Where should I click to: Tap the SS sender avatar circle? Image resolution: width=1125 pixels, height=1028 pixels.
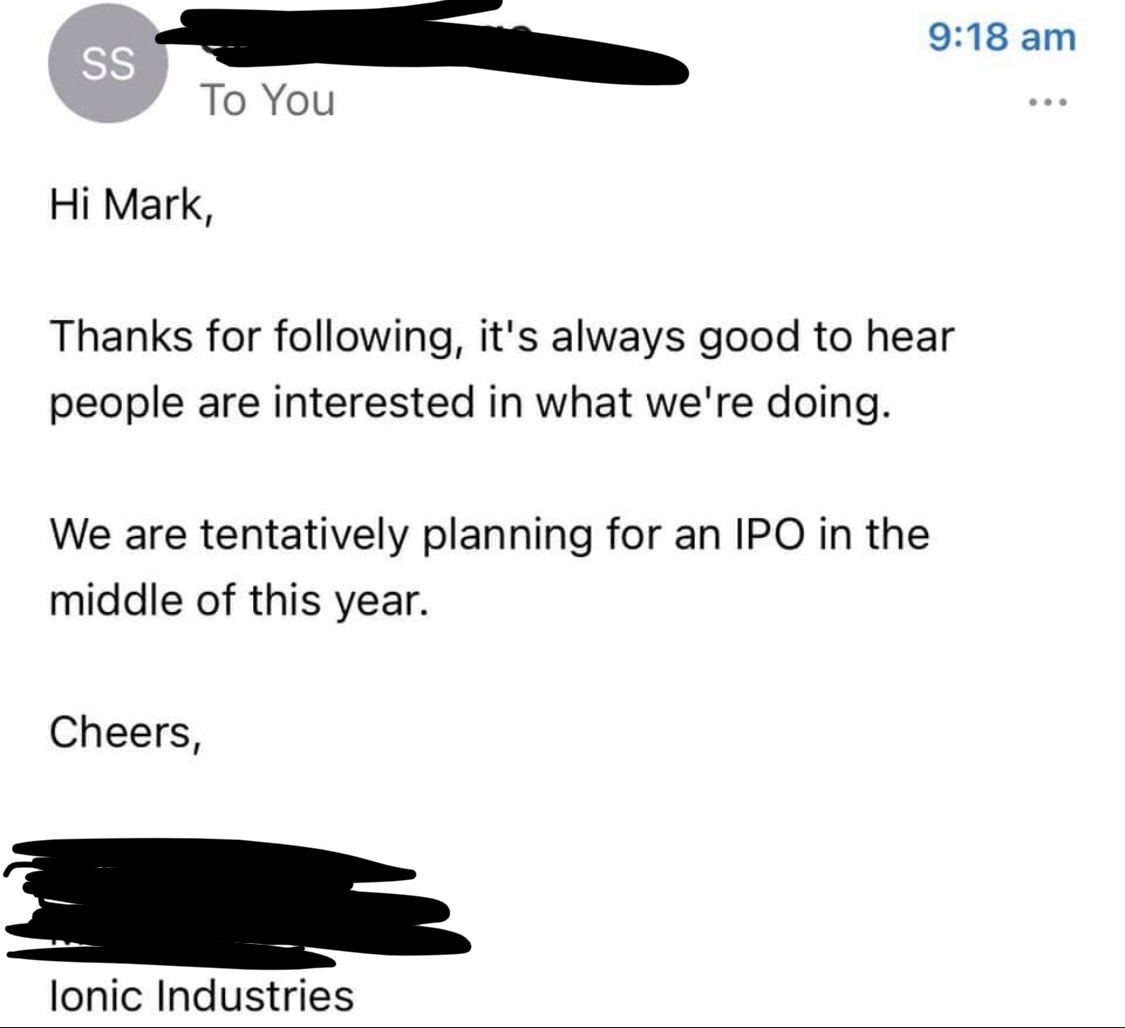tap(108, 64)
